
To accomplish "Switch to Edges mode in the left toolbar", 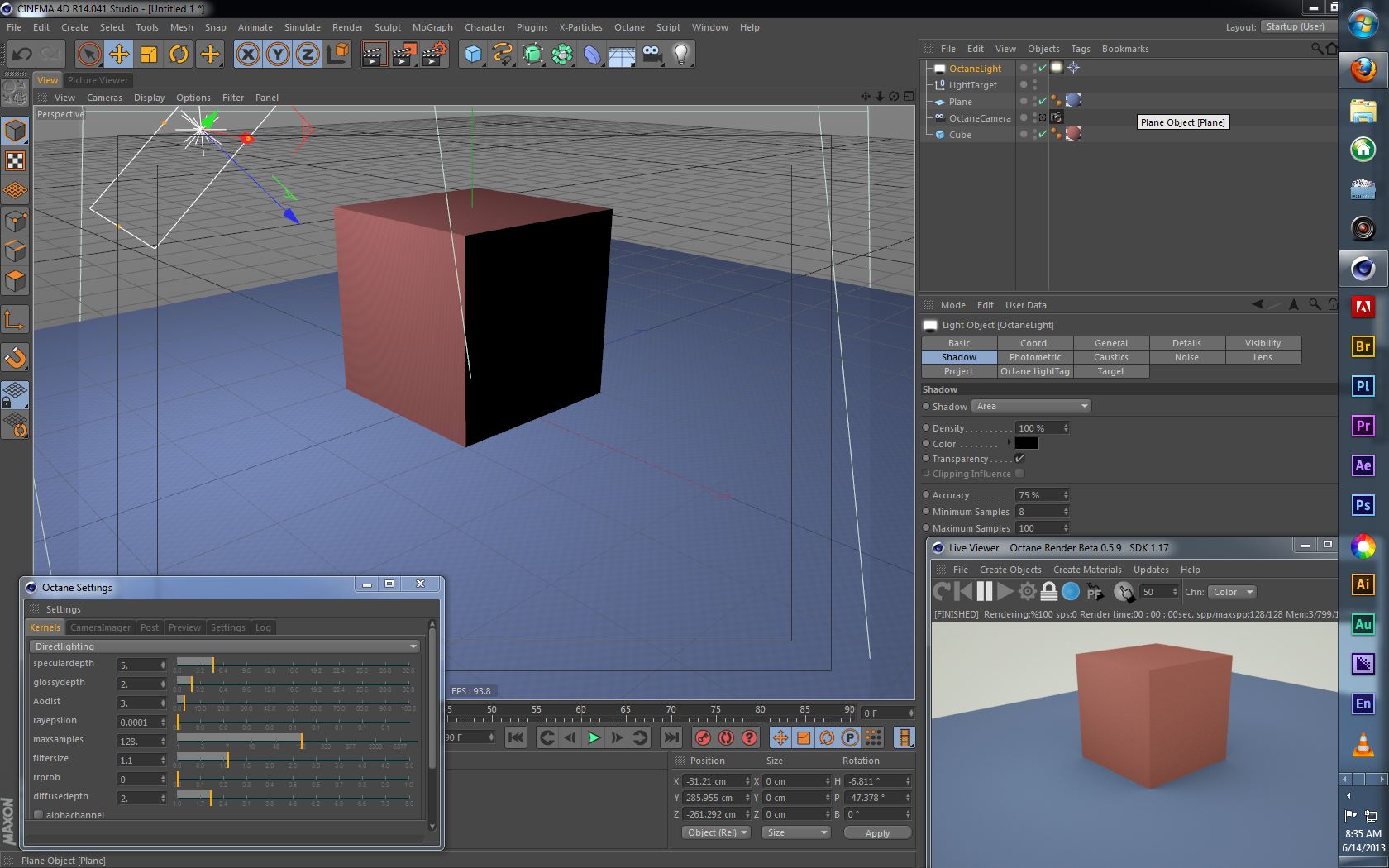I will click(x=16, y=250).
